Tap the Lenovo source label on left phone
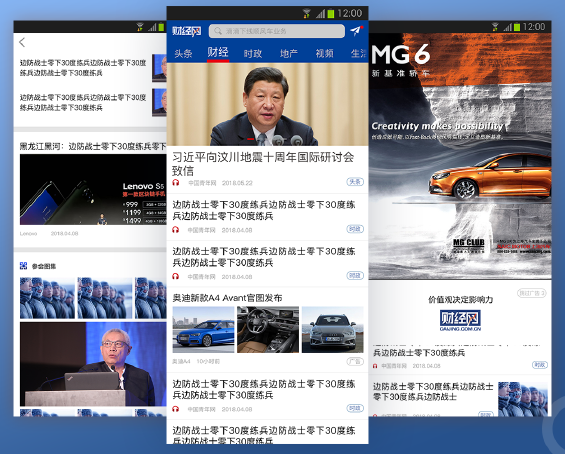The height and width of the screenshot is (454, 565). [28, 233]
